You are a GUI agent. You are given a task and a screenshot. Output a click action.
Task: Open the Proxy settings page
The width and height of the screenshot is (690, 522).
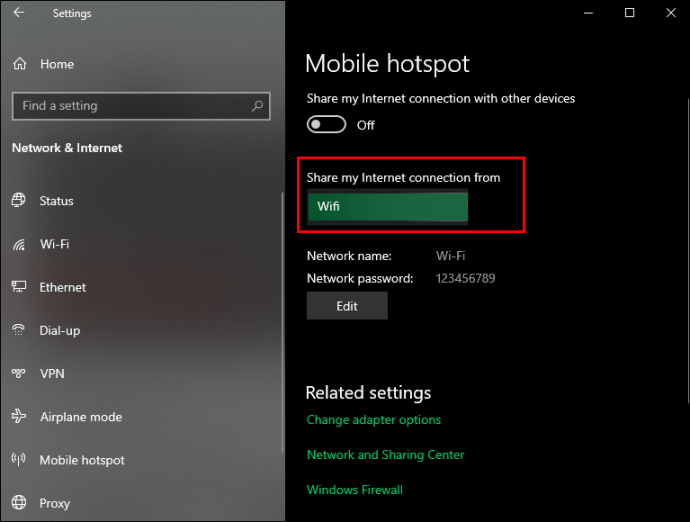point(55,503)
